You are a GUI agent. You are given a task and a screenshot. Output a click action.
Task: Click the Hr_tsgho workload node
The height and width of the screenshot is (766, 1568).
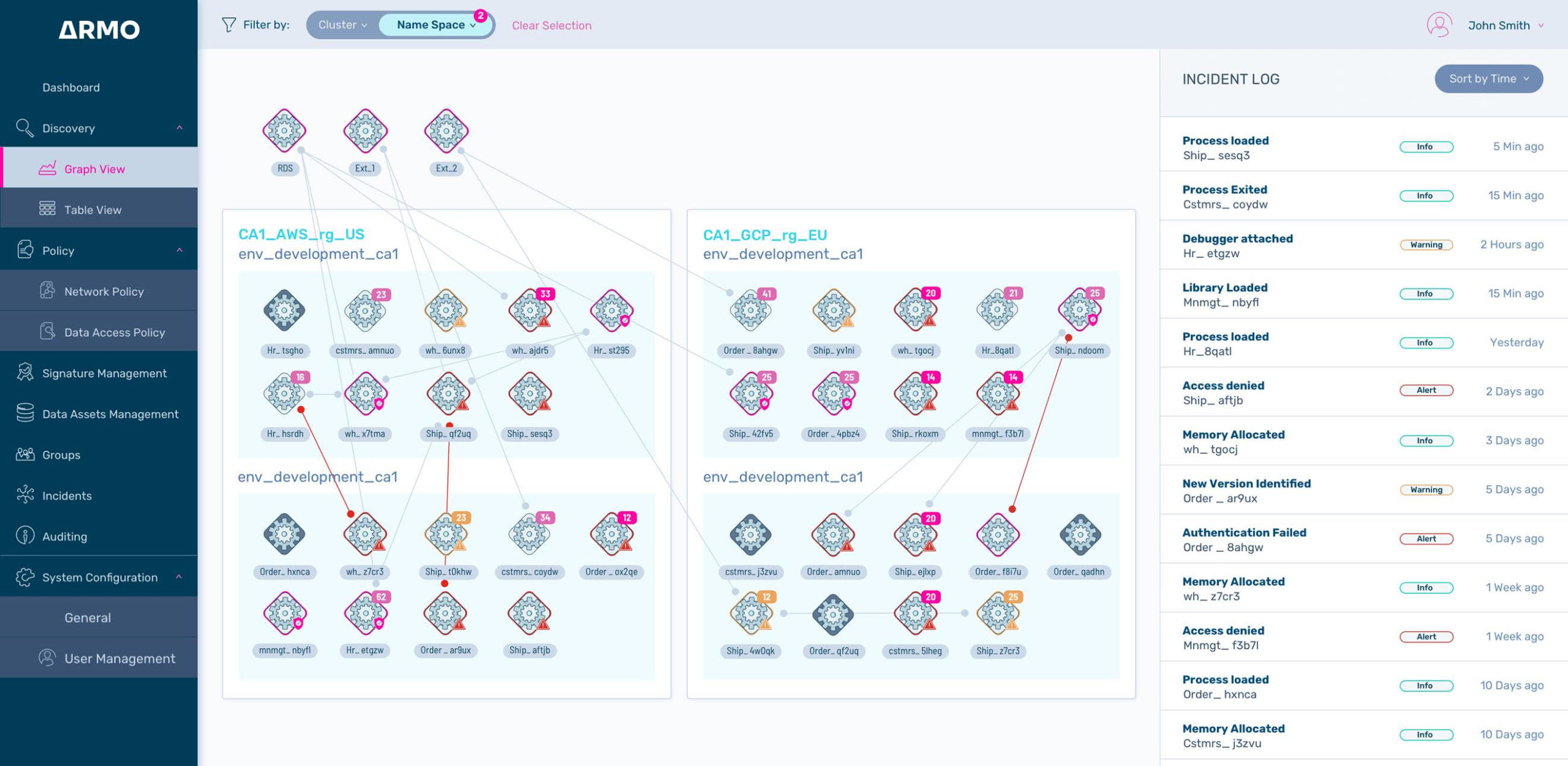284,310
